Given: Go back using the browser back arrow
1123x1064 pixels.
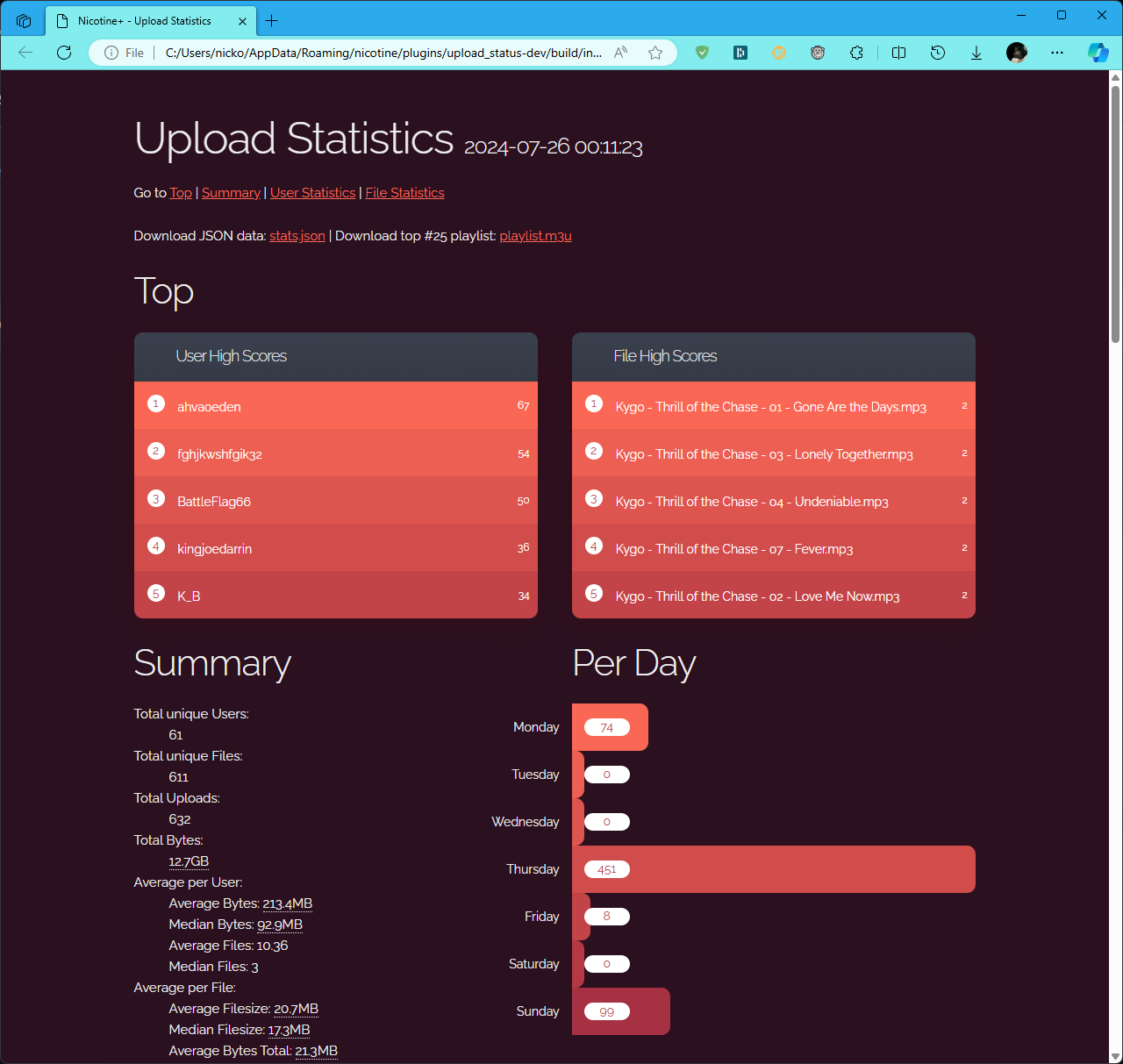Looking at the screenshot, I should (25, 53).
